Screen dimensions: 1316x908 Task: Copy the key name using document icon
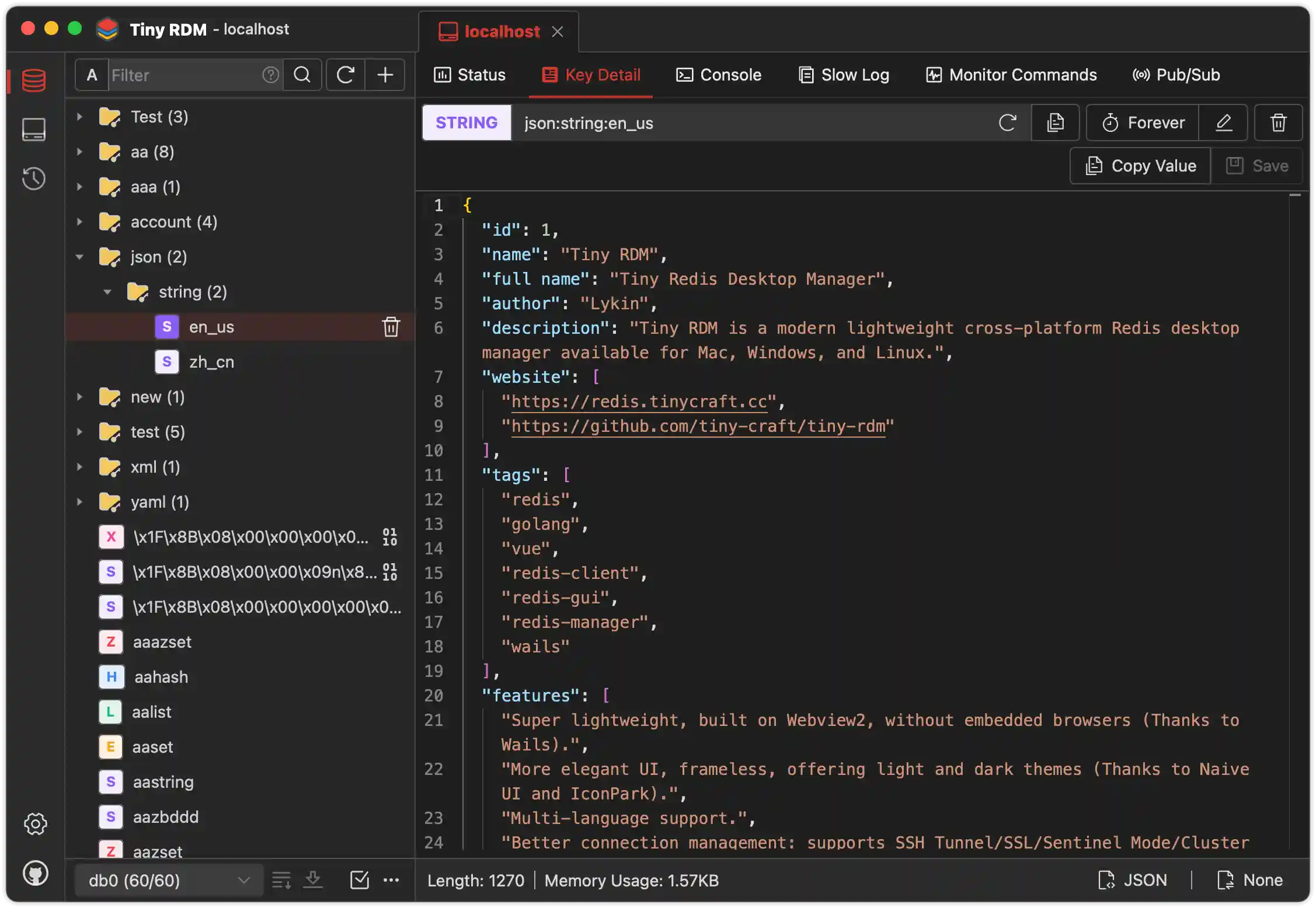(x=1054, y=123)
